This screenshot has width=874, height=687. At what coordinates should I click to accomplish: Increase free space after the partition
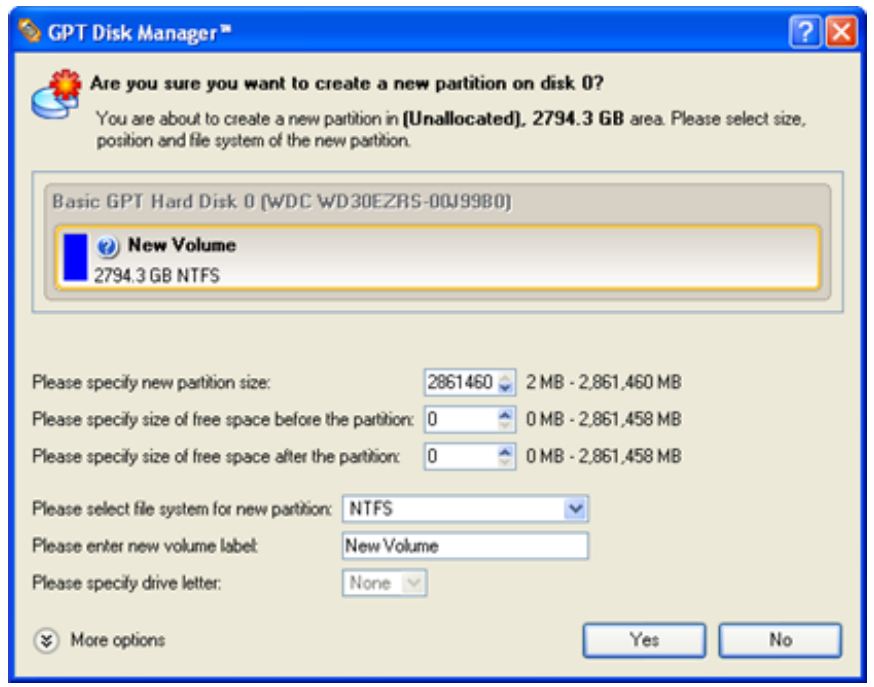tap(505, 452)
